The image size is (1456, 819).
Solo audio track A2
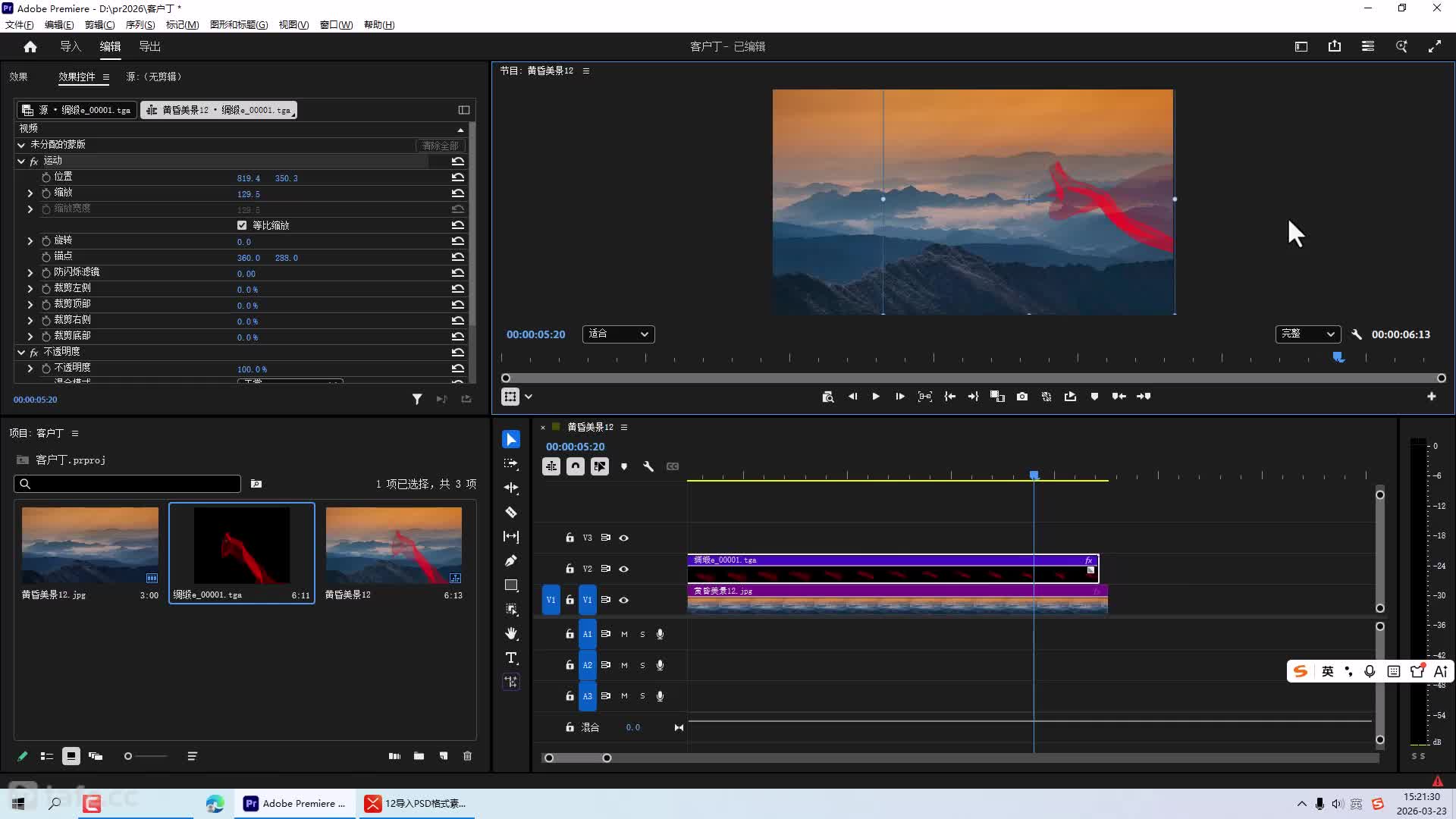click(x=642, y=666)
